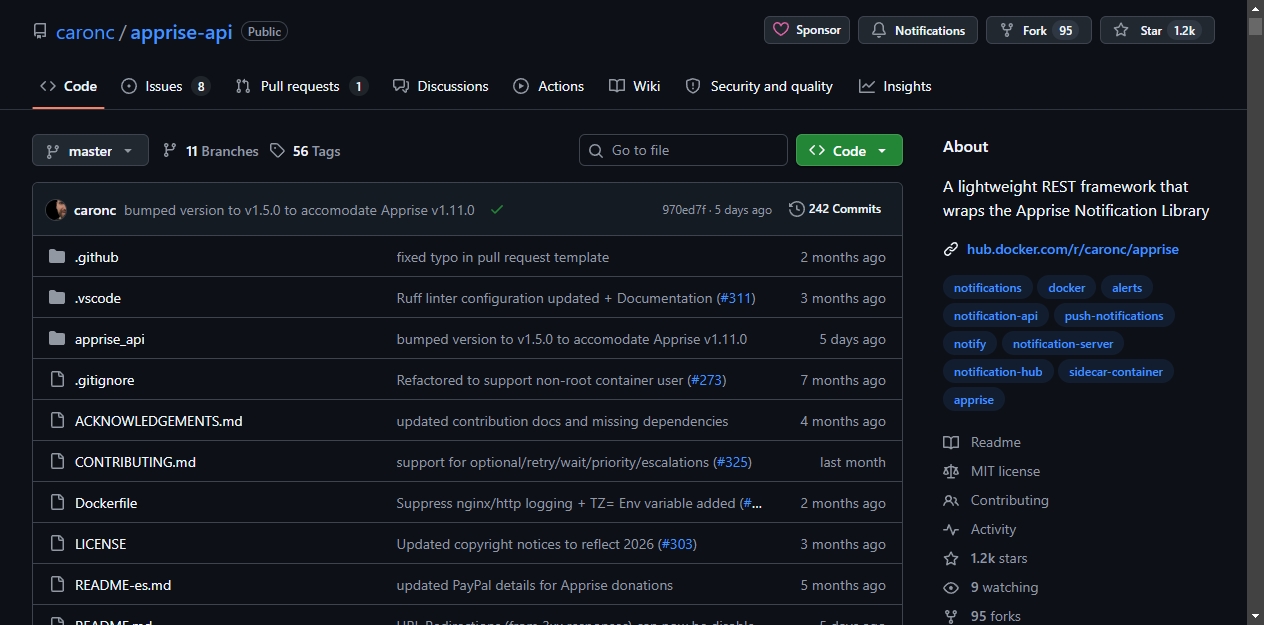The image size is (1264, 625).
Task: Open the ACKNOWLEDGEMENTS.md file
Action: (159, 421)
